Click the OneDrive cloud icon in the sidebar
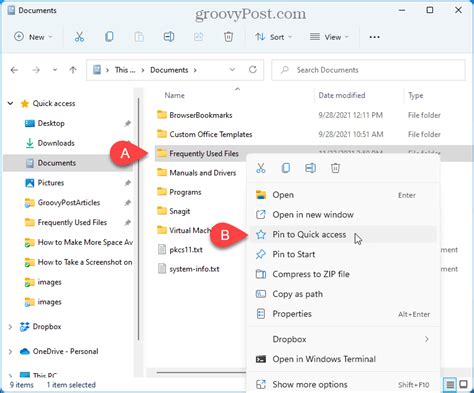 [25, 351]
